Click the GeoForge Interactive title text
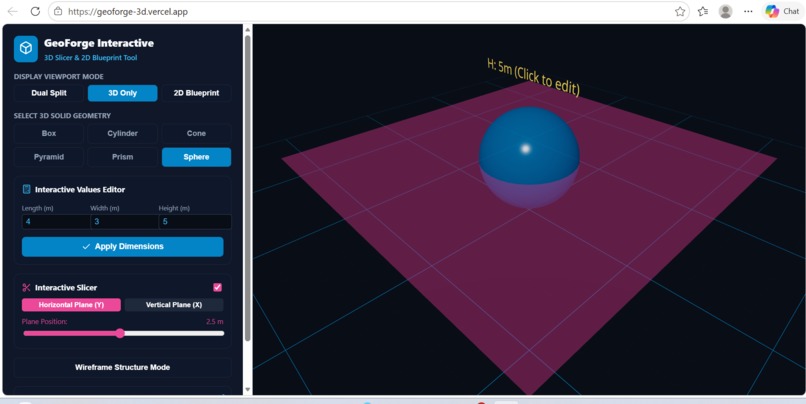The image size is (806, 404). point(99,43)
